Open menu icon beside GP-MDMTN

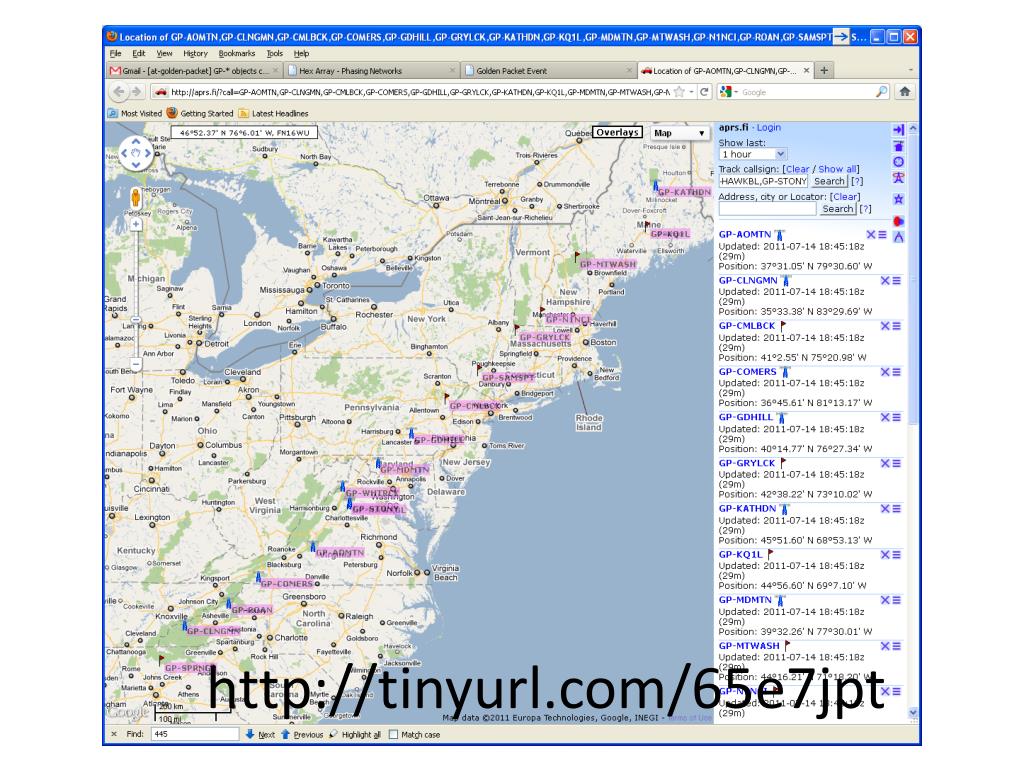(896, 600)
